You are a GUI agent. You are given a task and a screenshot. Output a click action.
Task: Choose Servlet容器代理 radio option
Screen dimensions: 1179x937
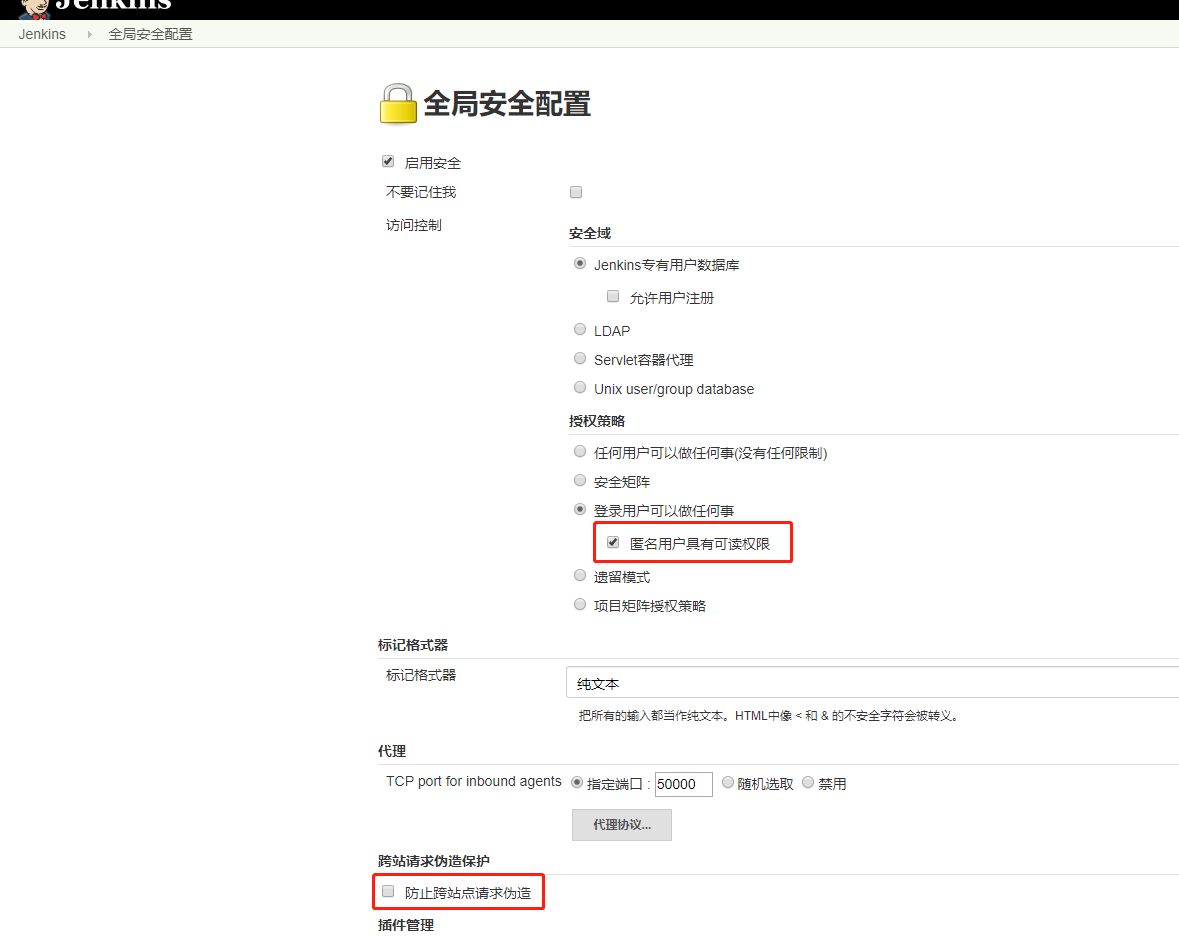[580, 359]
